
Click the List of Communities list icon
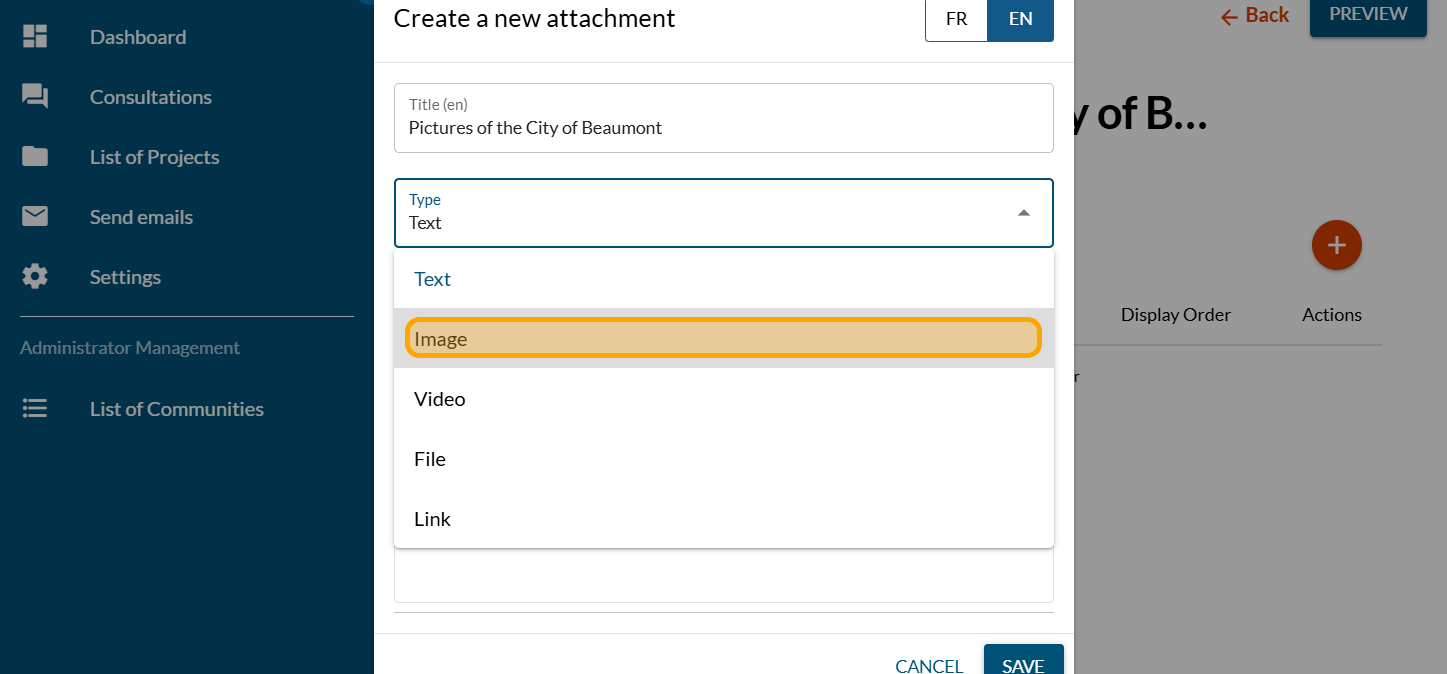click(x=35, y=409)
